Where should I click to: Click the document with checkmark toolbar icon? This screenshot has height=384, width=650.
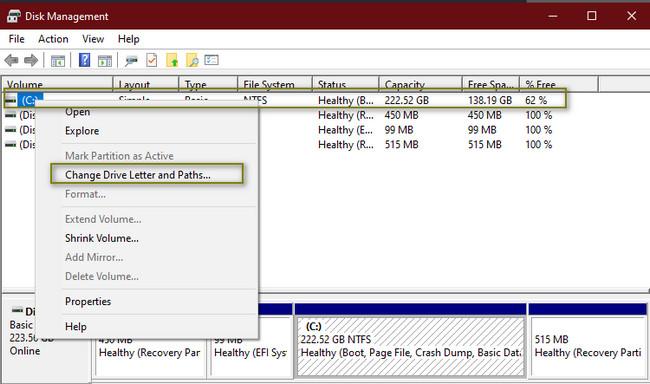point(152,61)
